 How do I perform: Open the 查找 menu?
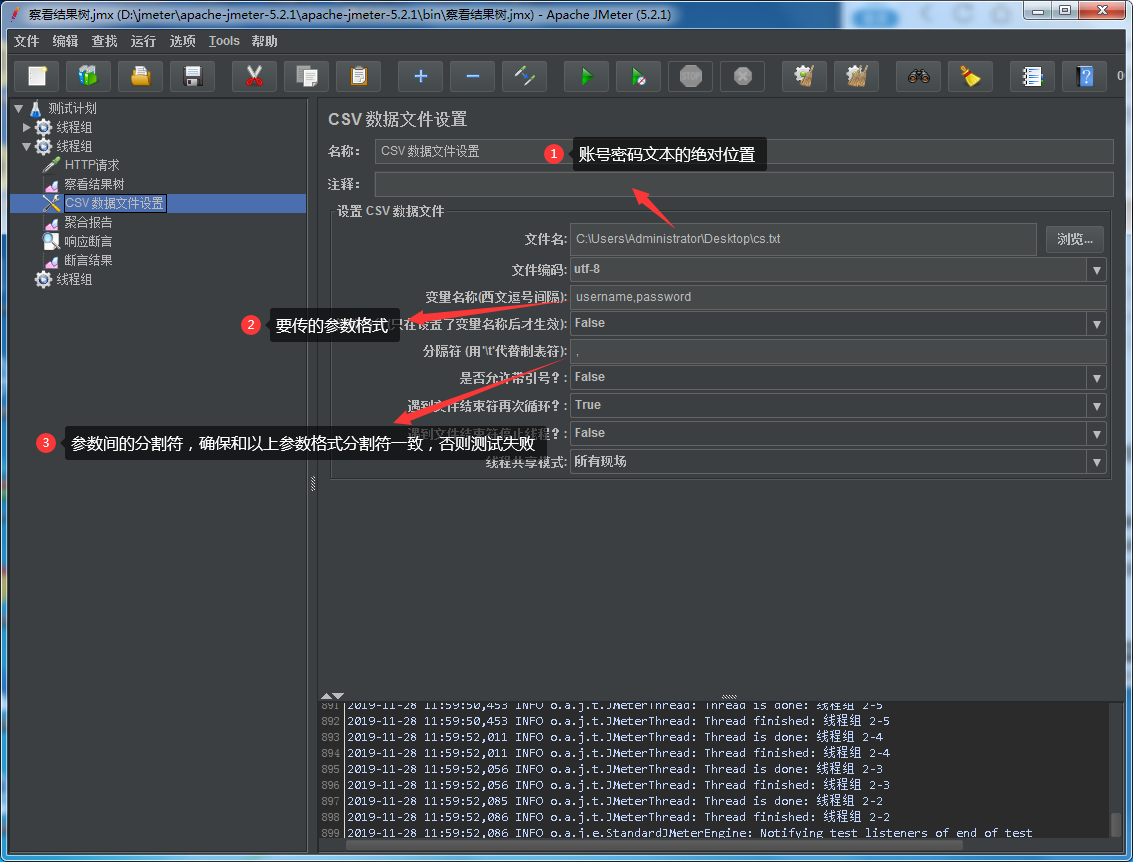[104, 41]
